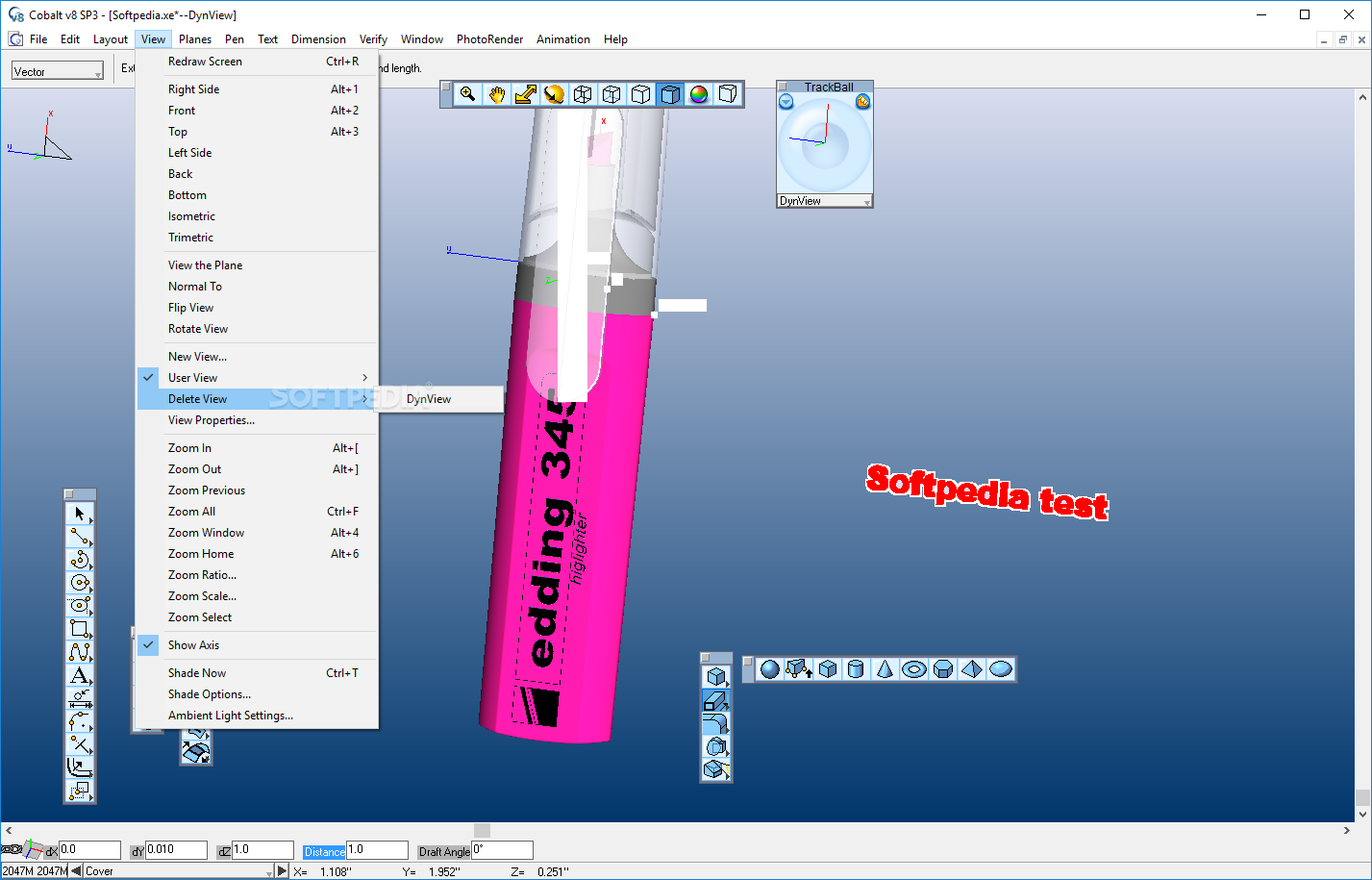Click the dZ input field

(262, 850)
